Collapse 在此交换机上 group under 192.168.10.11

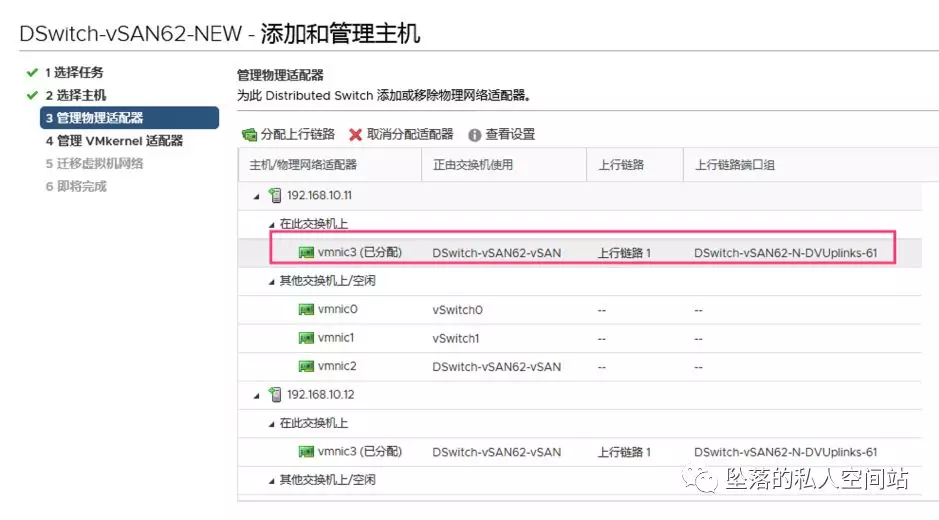[271, 225]
